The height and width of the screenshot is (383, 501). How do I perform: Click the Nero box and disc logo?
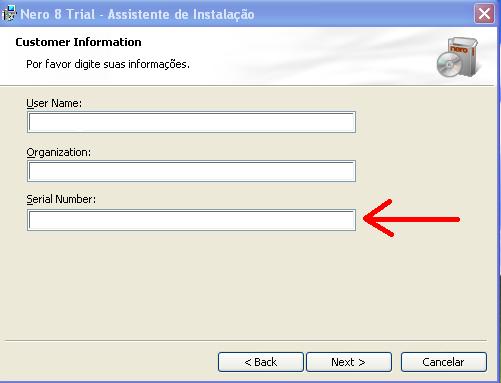click(x=458, y=57)
